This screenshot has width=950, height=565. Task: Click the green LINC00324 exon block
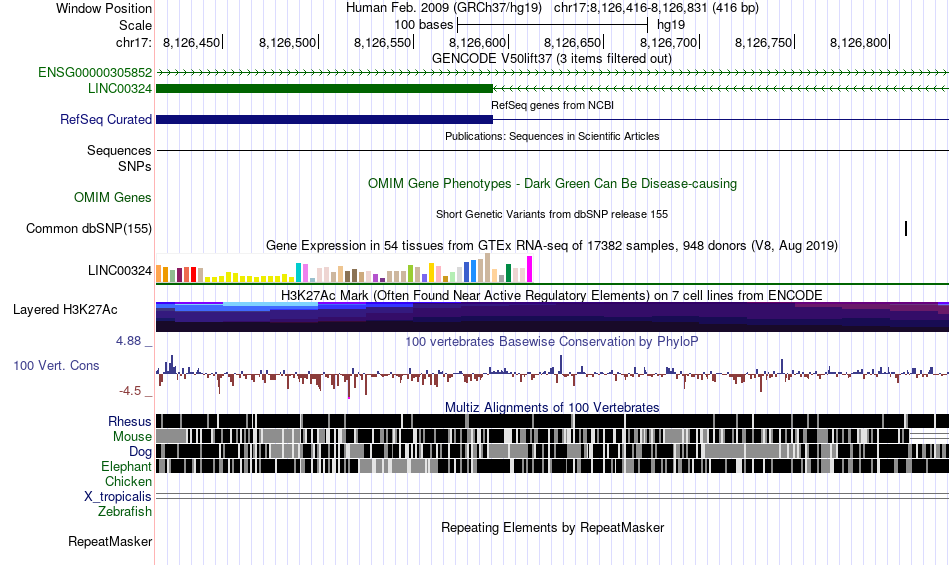[x=325, y=88]
